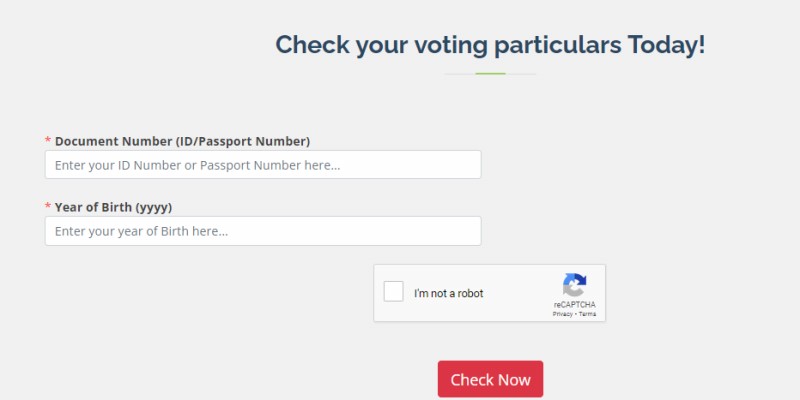Tick the I'm not a robot checkbox
This screenshot has width=800, height=400.
[393, 291]
